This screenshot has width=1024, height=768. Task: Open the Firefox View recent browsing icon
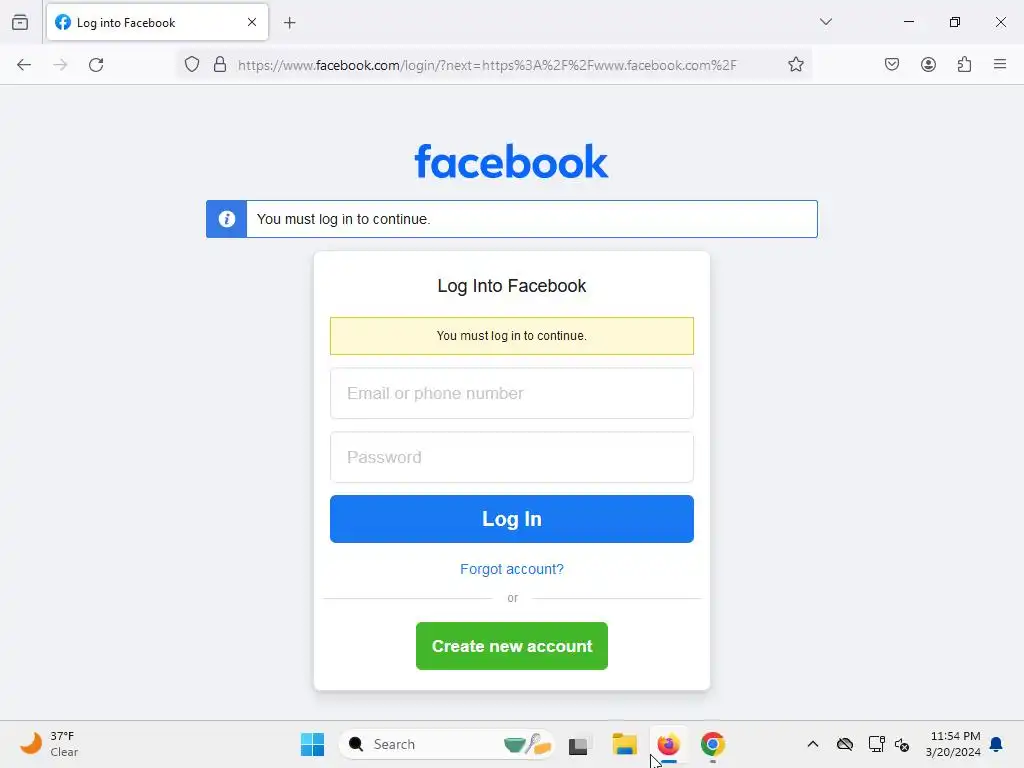(x=20, y=22)
